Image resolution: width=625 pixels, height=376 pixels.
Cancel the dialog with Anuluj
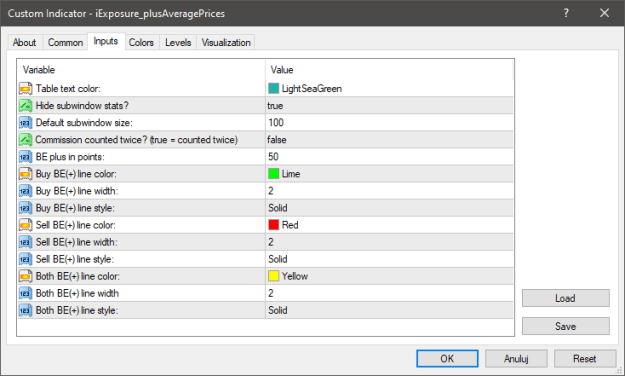(x=516, y=358)
